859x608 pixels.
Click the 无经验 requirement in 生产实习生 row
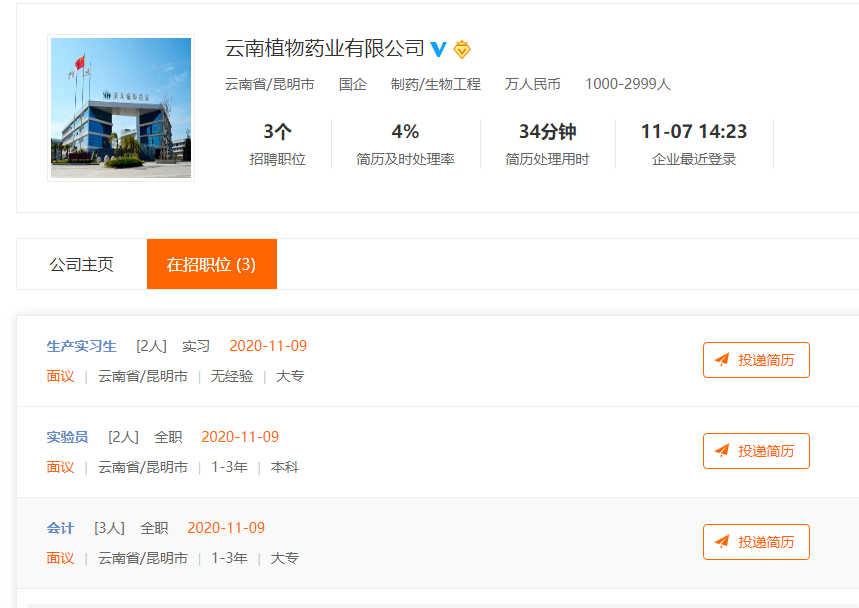click(x=232, y=376)
